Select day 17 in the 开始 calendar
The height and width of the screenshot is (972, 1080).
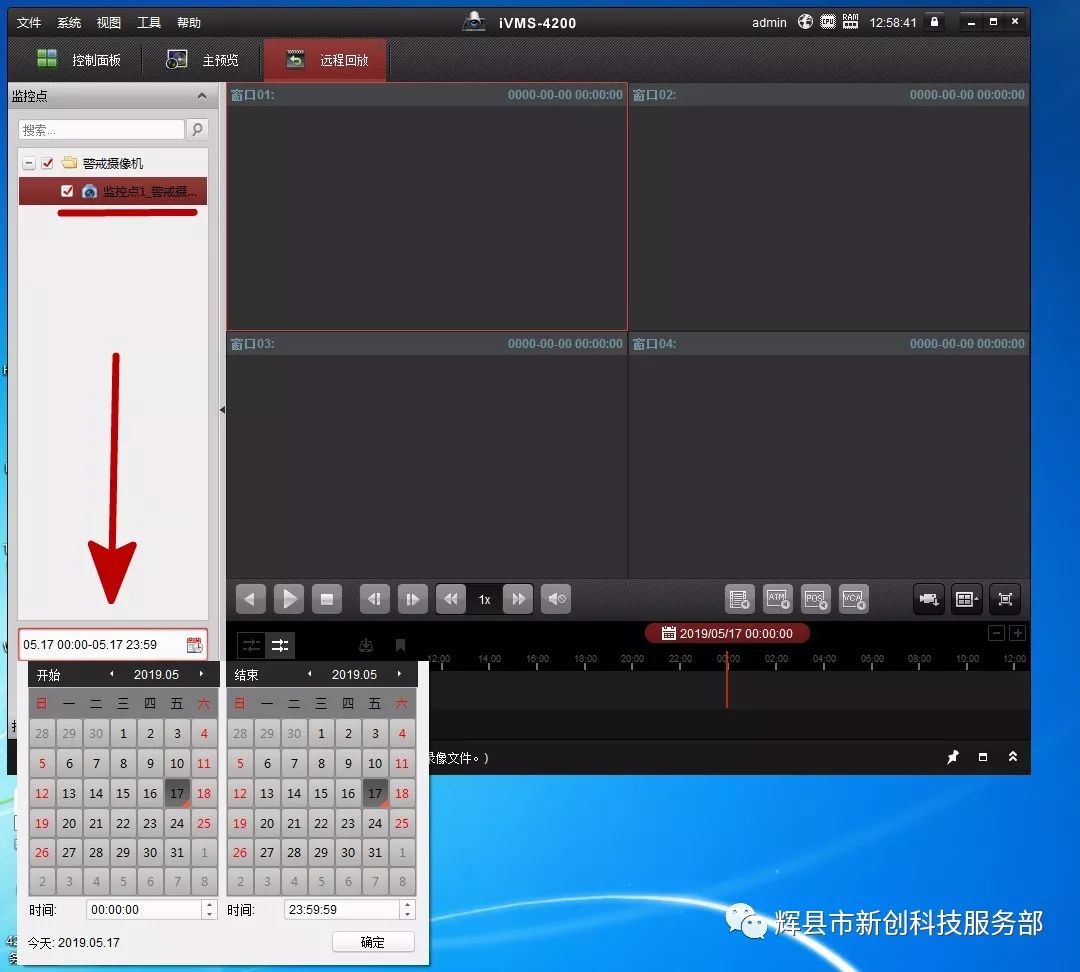[177, 793]
